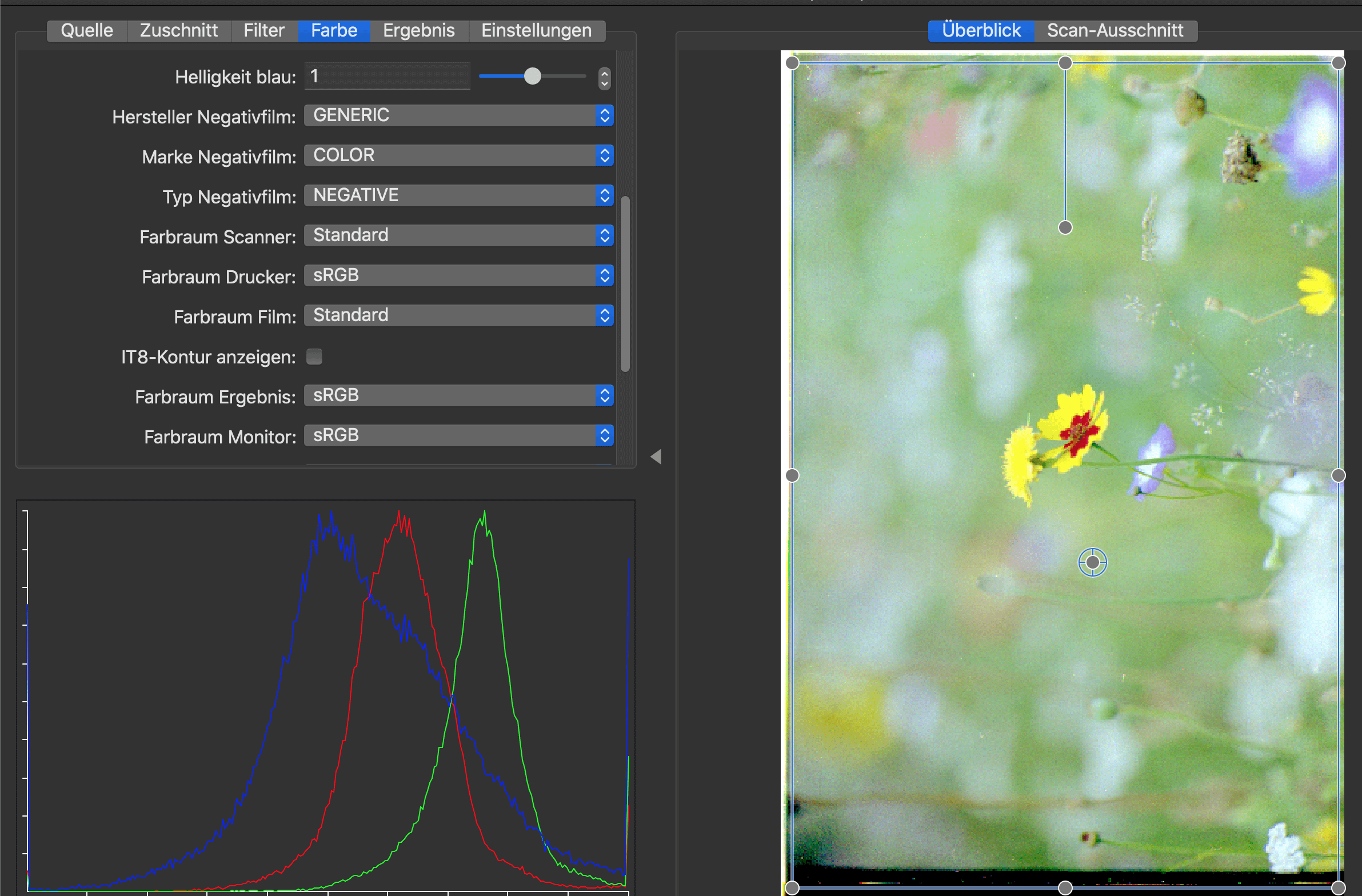Image resolution: width=1362 pixels, height=896 pixels.
Task: Switch to the Scan-Ausschnitt preview tab
Action: pos(1115,30)
